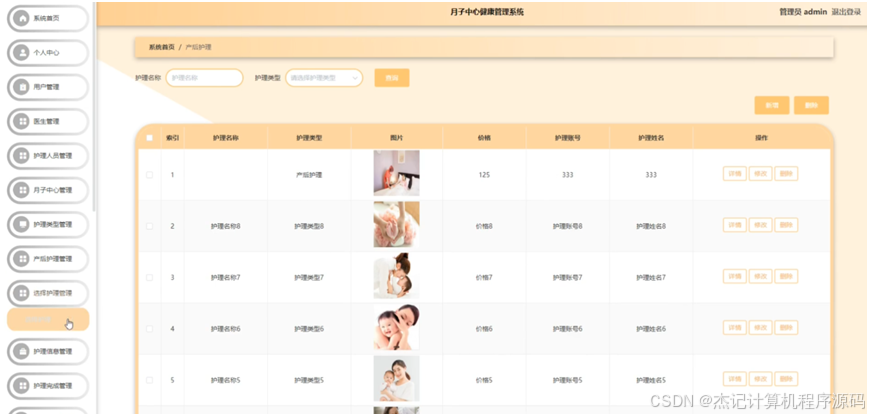
Task: Open the image thumbnail for 护理名称8
Action: pyautogui.click(x=396, y=224)
